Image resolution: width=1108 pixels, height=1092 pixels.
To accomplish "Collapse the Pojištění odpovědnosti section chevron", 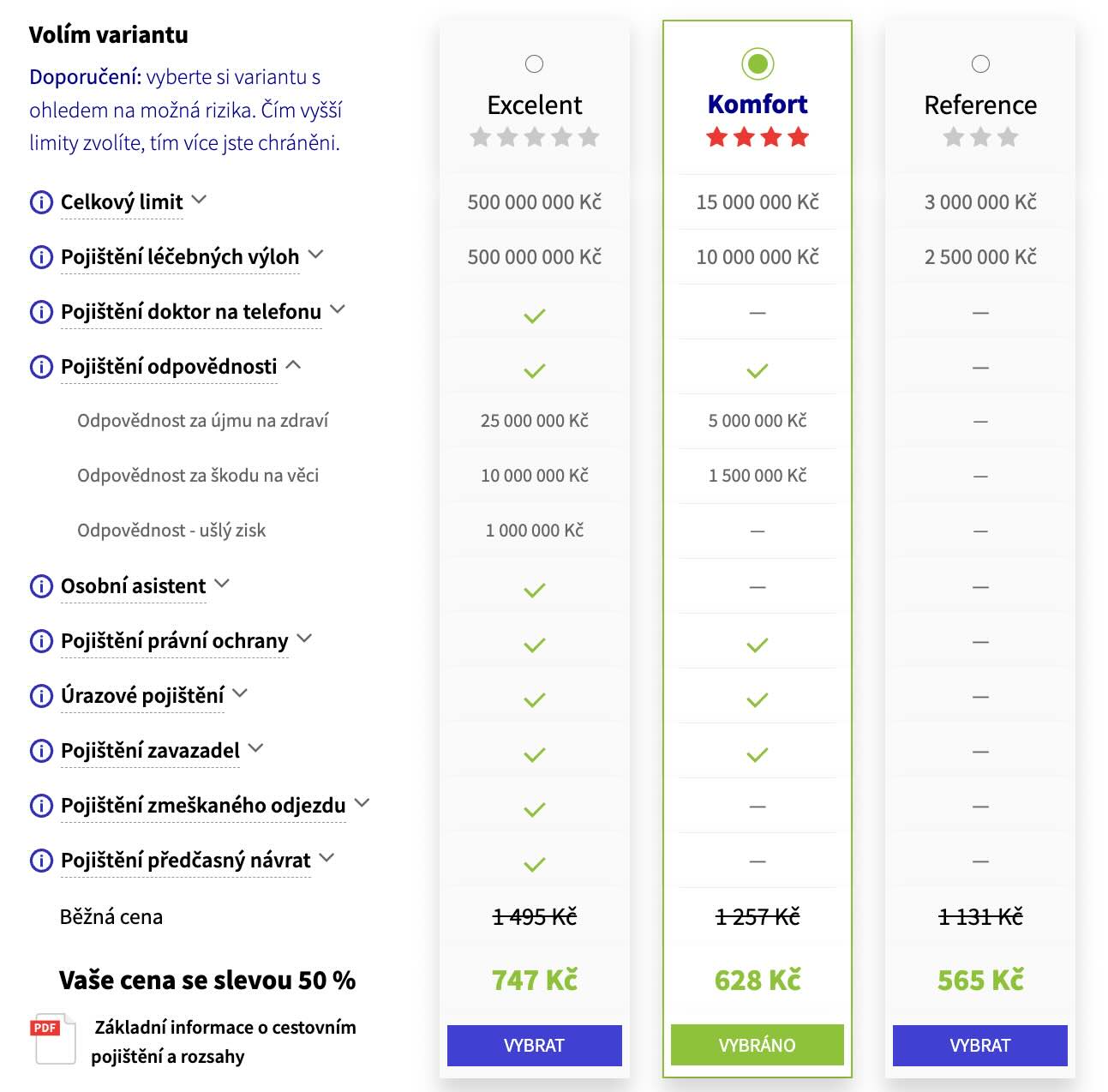I will [x=293, y=365].
